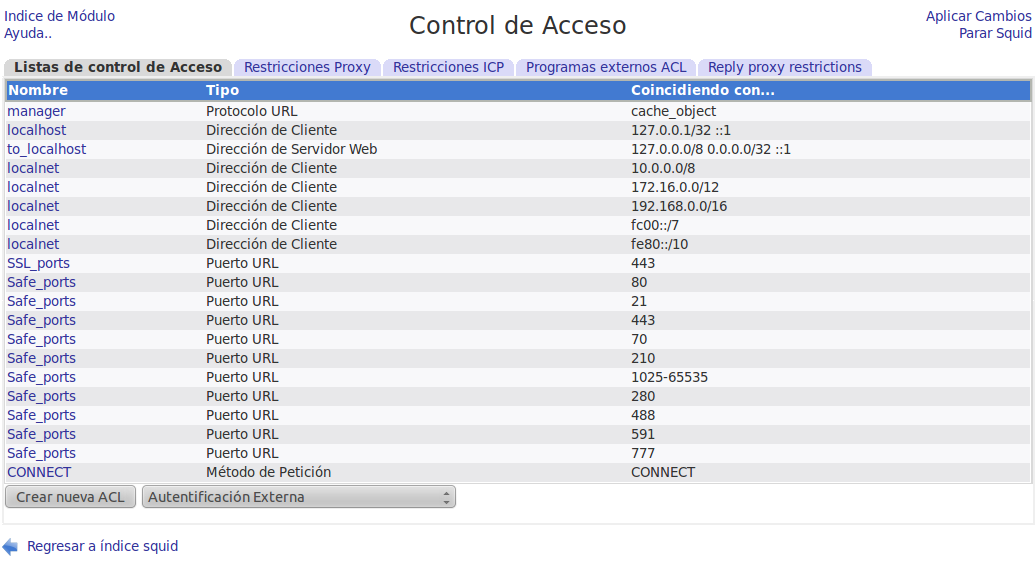The image size is (1036, 564).
Task: Switch to Restricciones Proxy tab
Action: 307,68
